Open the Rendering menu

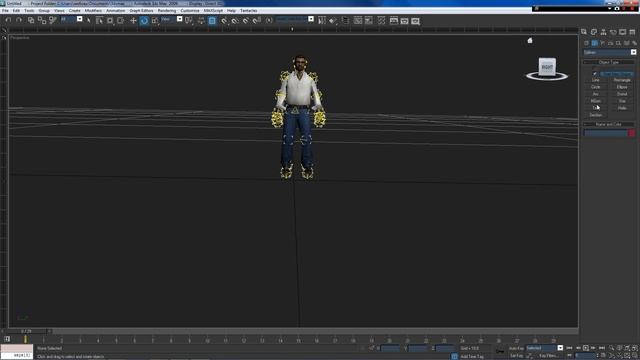pos(167,11)
